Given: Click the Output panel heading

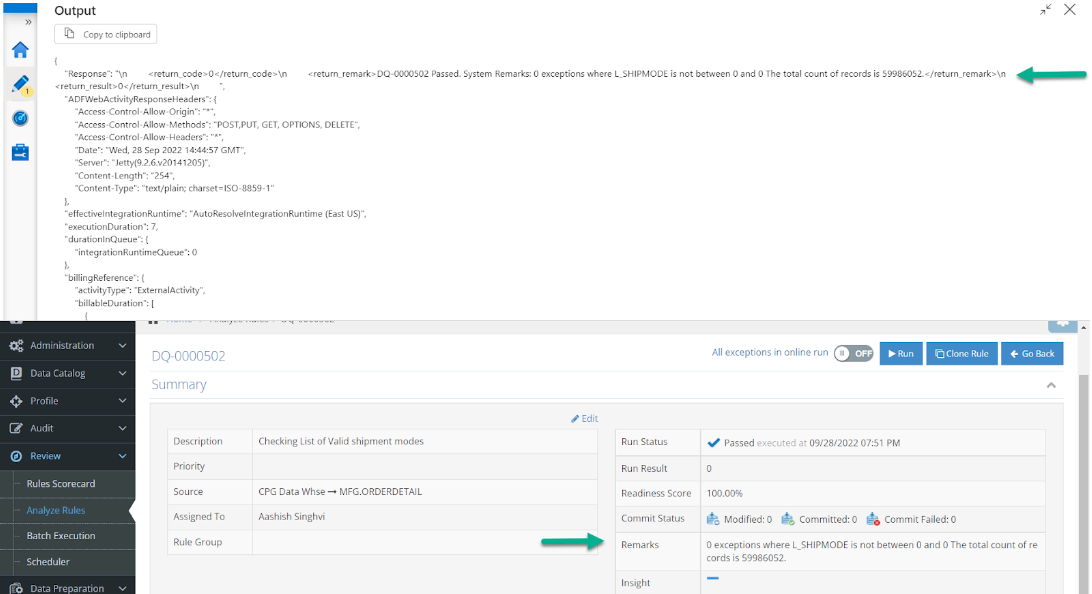Looking at the screenshot, I should (x=75, y=10).
